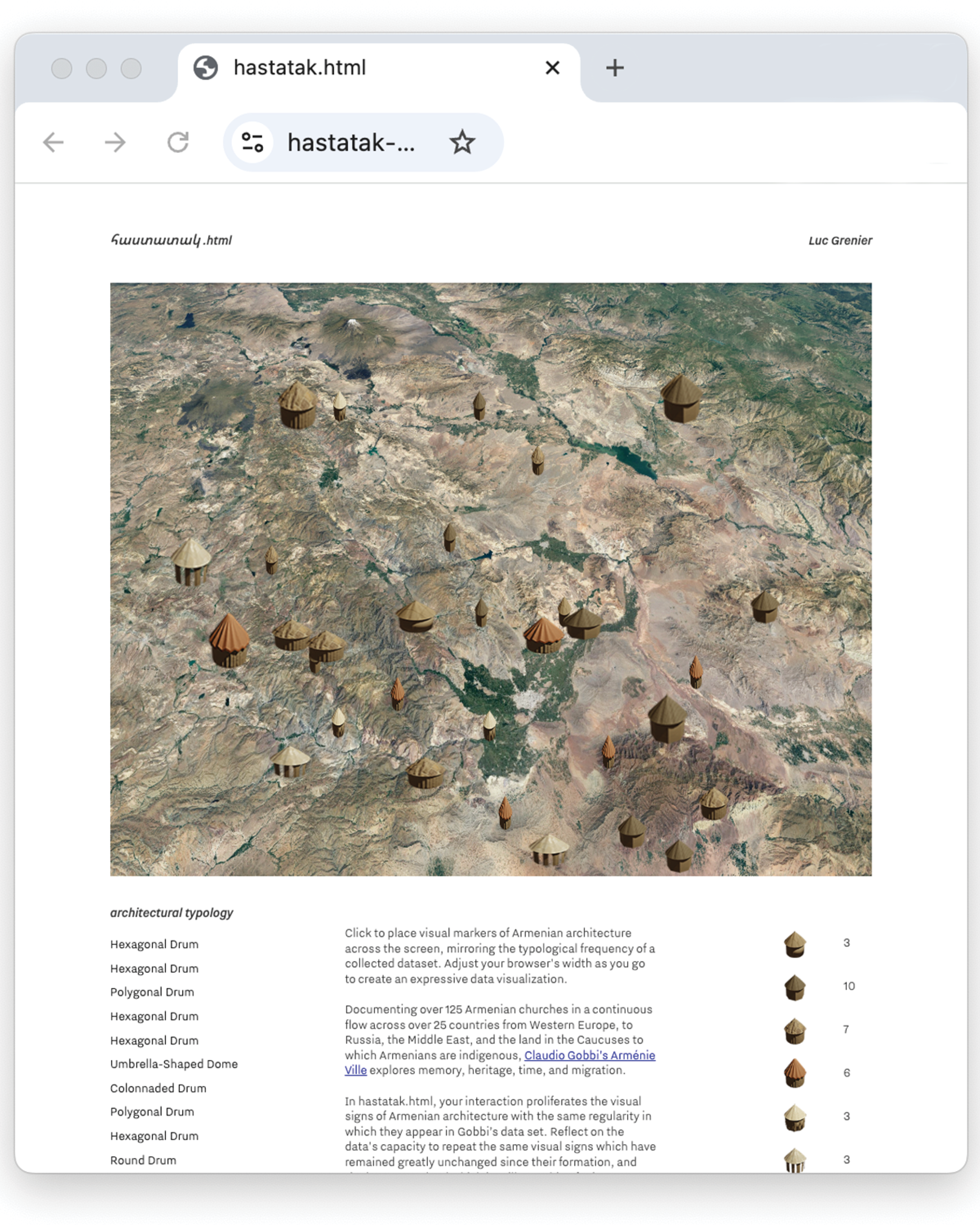The width and height of the screenshot is (980, 1225).
Task: Click the address bar URL text
Action: coord(351,143)
